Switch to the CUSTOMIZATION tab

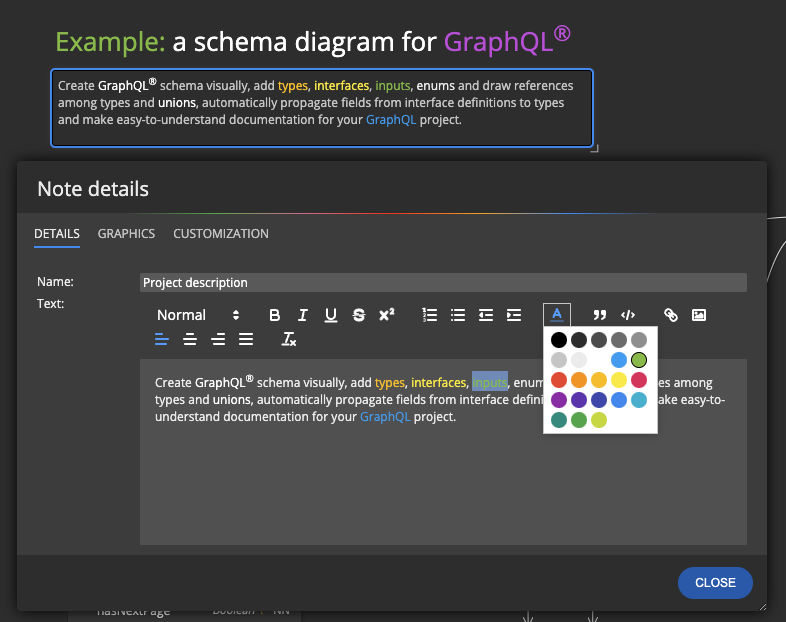pyautogui.click(x=221, y=234)
